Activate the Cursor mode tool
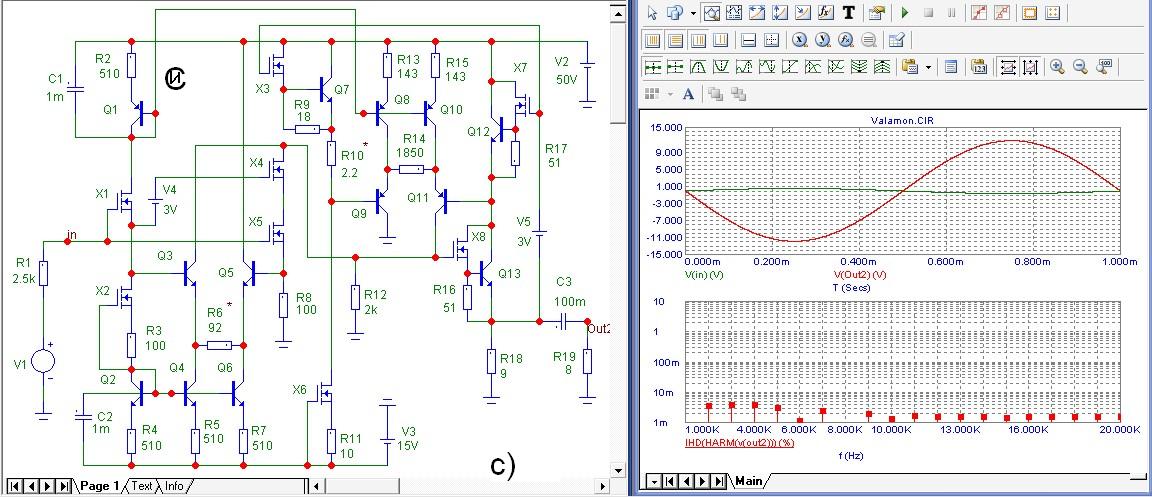Image resolution: width=1152 pixels, height=497 pixels. [x=734, y=12]
